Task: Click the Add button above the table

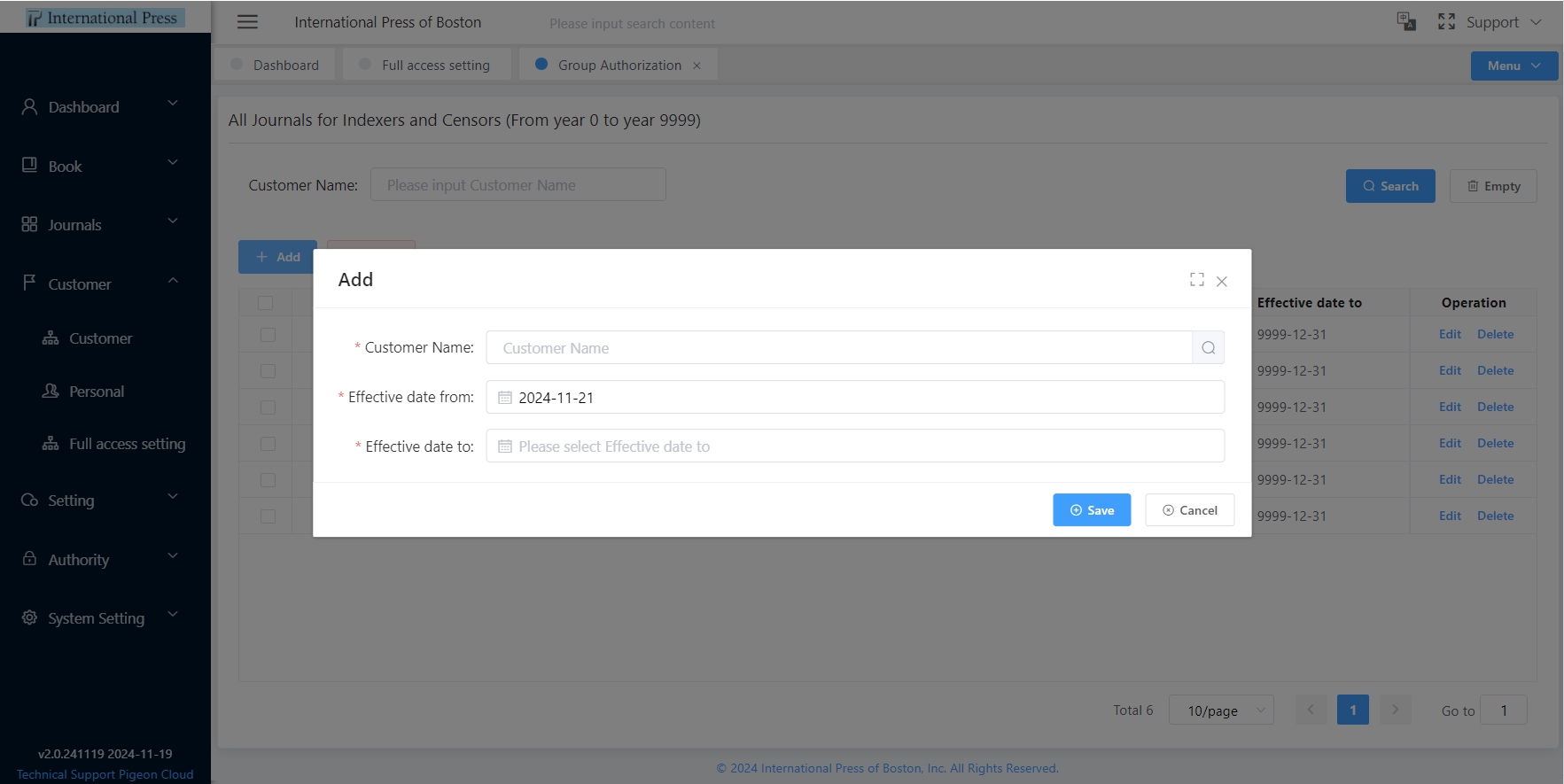Action: 277,257
